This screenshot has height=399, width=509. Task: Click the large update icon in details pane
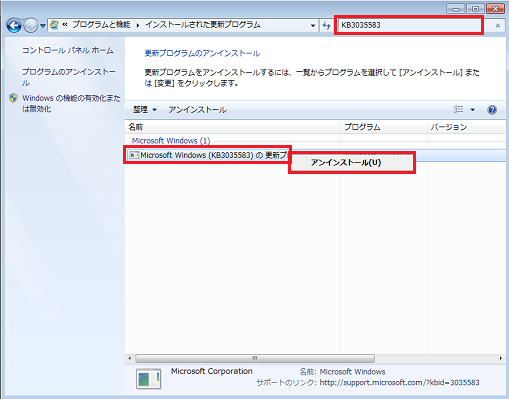pos(149,379)
